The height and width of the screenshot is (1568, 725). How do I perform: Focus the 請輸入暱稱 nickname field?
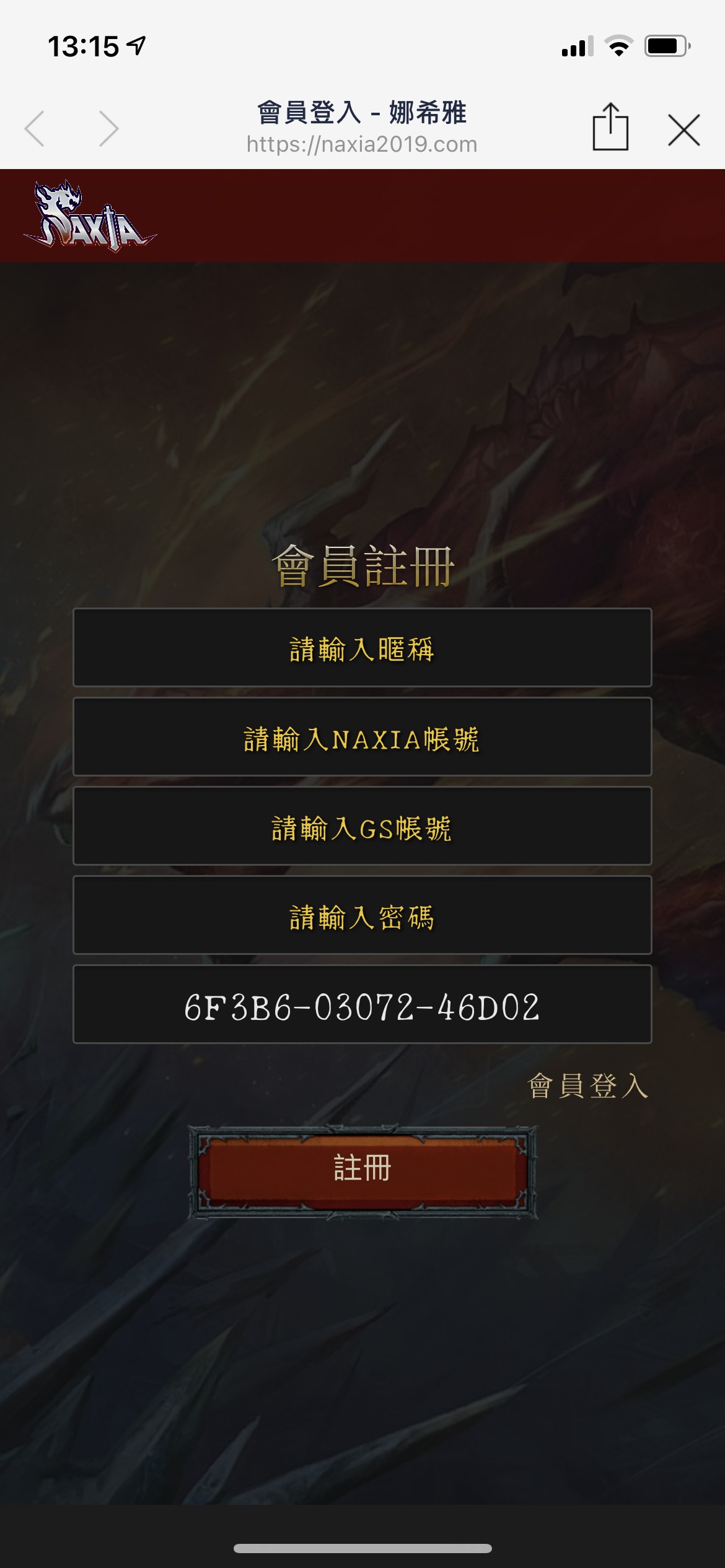click(x=362, y=647)
